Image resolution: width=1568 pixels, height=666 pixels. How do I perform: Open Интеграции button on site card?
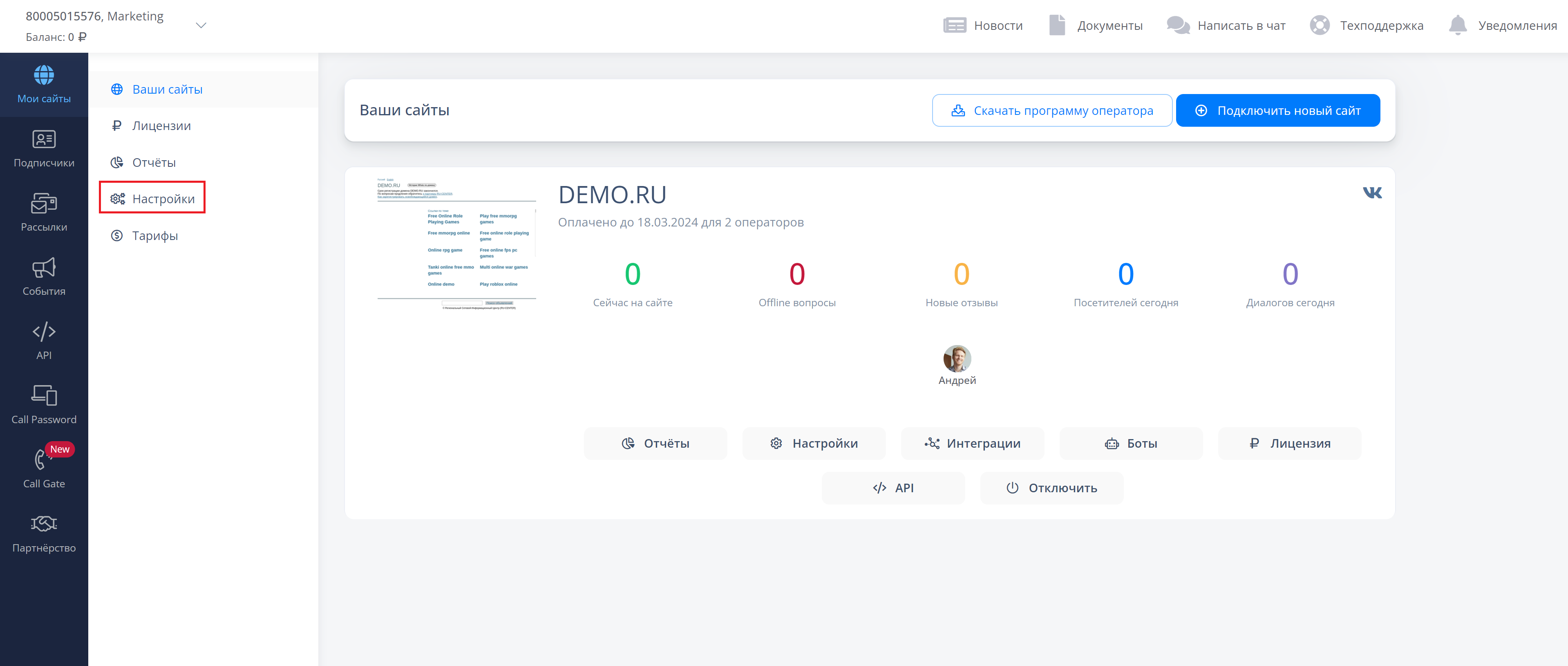(x=971, y=443)
